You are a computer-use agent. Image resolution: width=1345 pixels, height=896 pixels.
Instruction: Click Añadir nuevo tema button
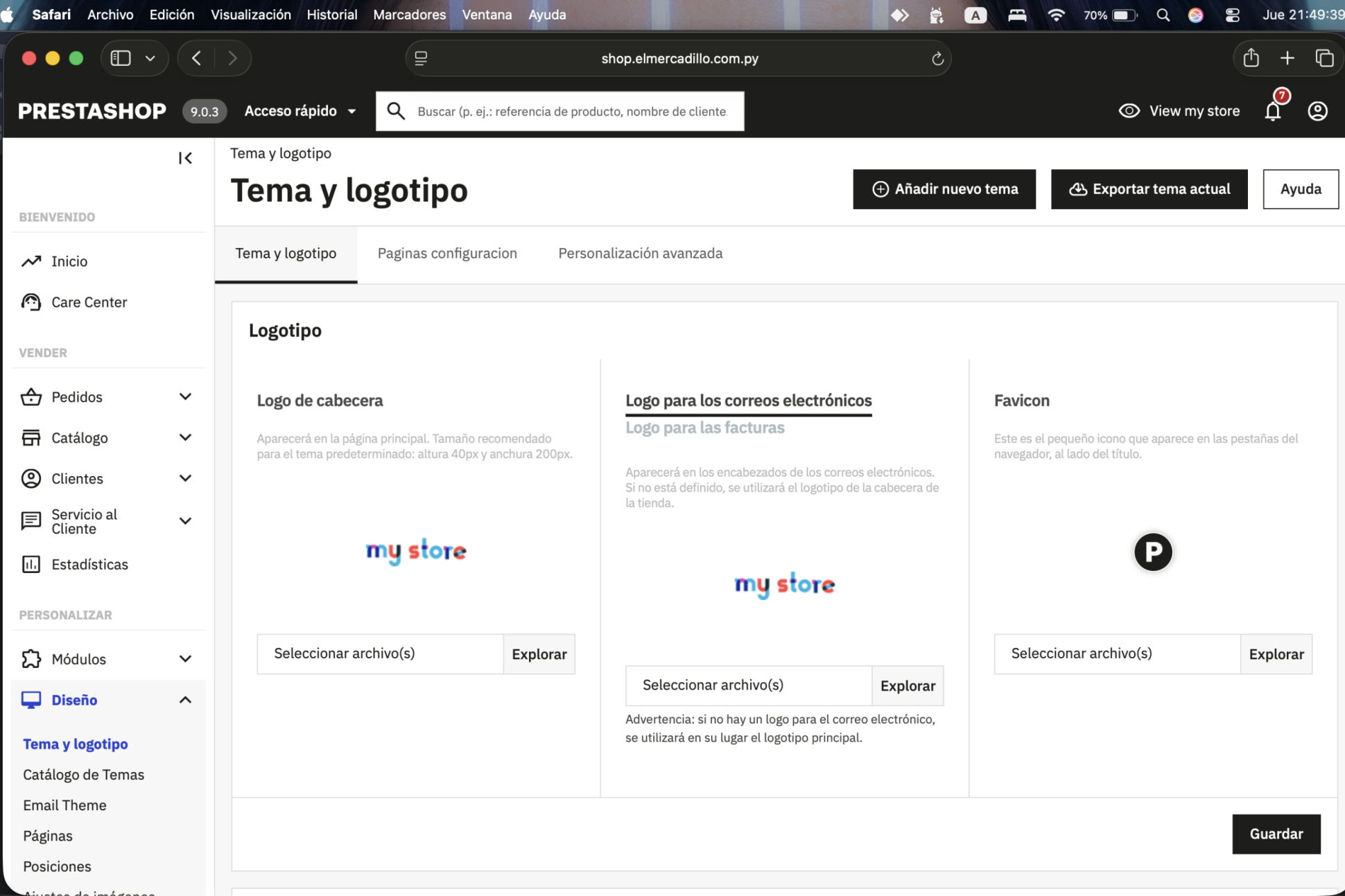point(944,189)
